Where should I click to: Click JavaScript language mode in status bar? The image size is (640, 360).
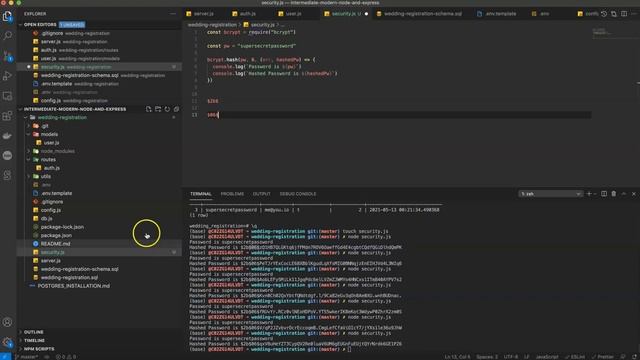click(x=547, y=357)
